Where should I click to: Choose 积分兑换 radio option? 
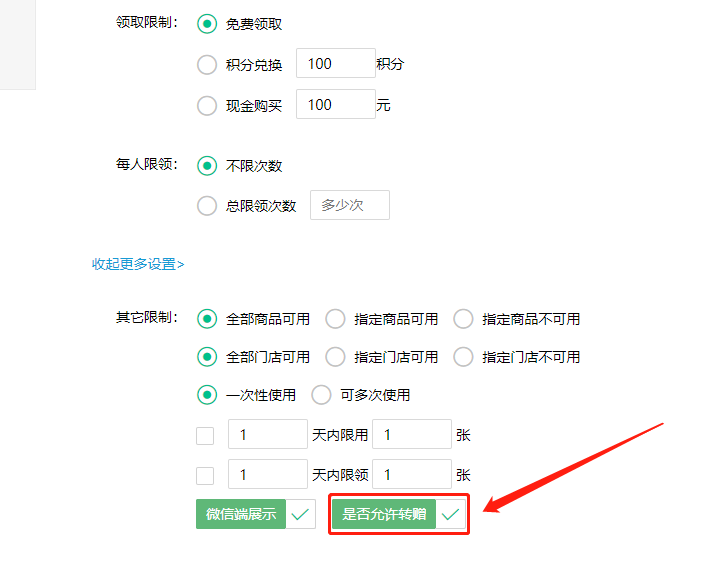point(207,65)
